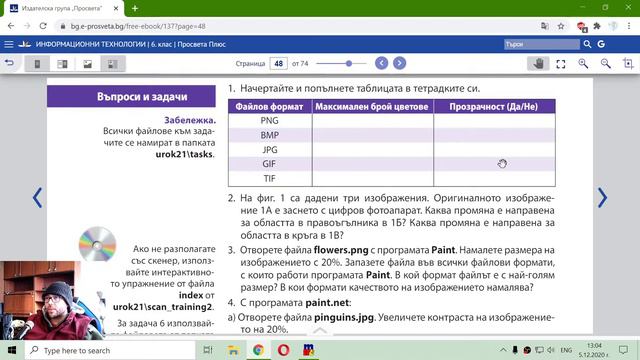The image size is (640, 360).
Task: Open the Chrome three-dot menu
Action: [629, 26]
